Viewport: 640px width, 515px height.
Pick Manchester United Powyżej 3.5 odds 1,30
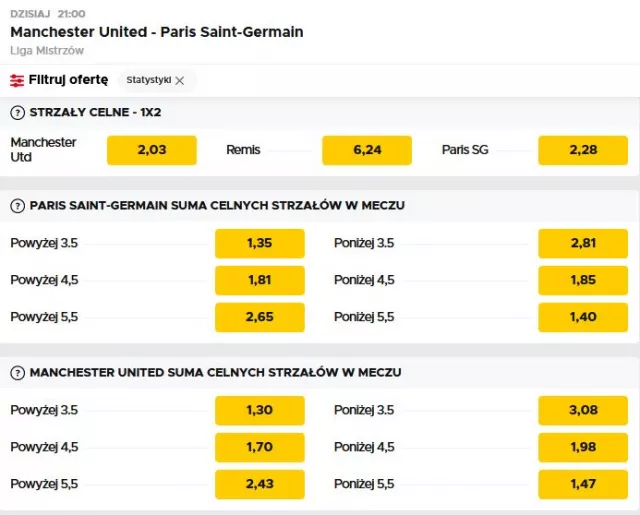259,410
